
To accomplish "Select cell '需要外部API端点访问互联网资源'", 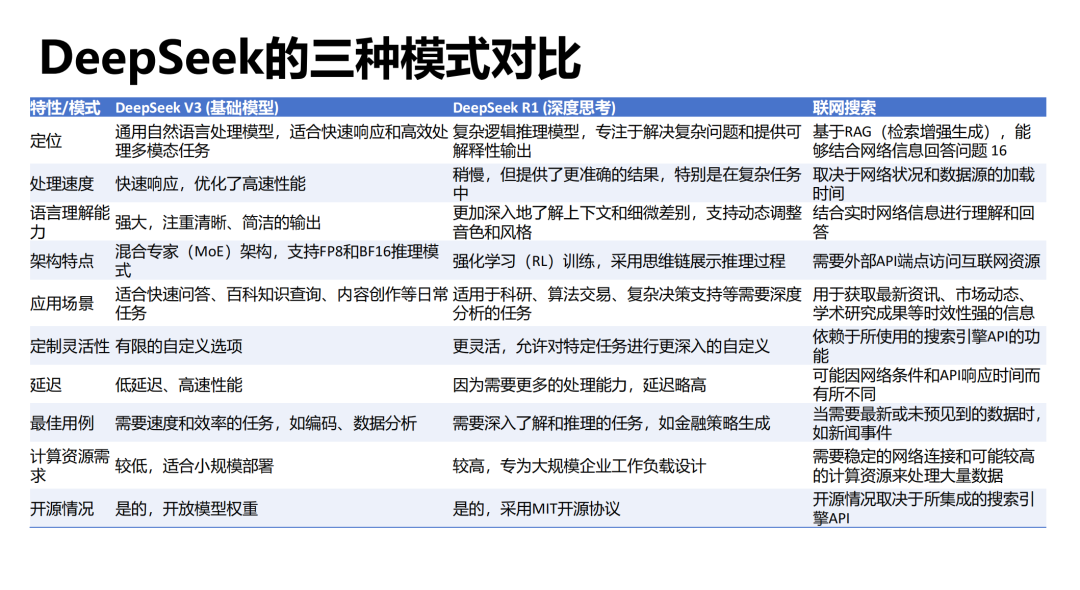I will [926, 261].
